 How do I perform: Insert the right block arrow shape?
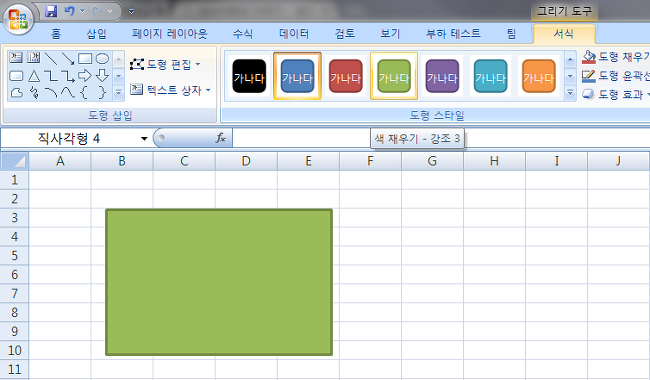click(x=85, y=75)
